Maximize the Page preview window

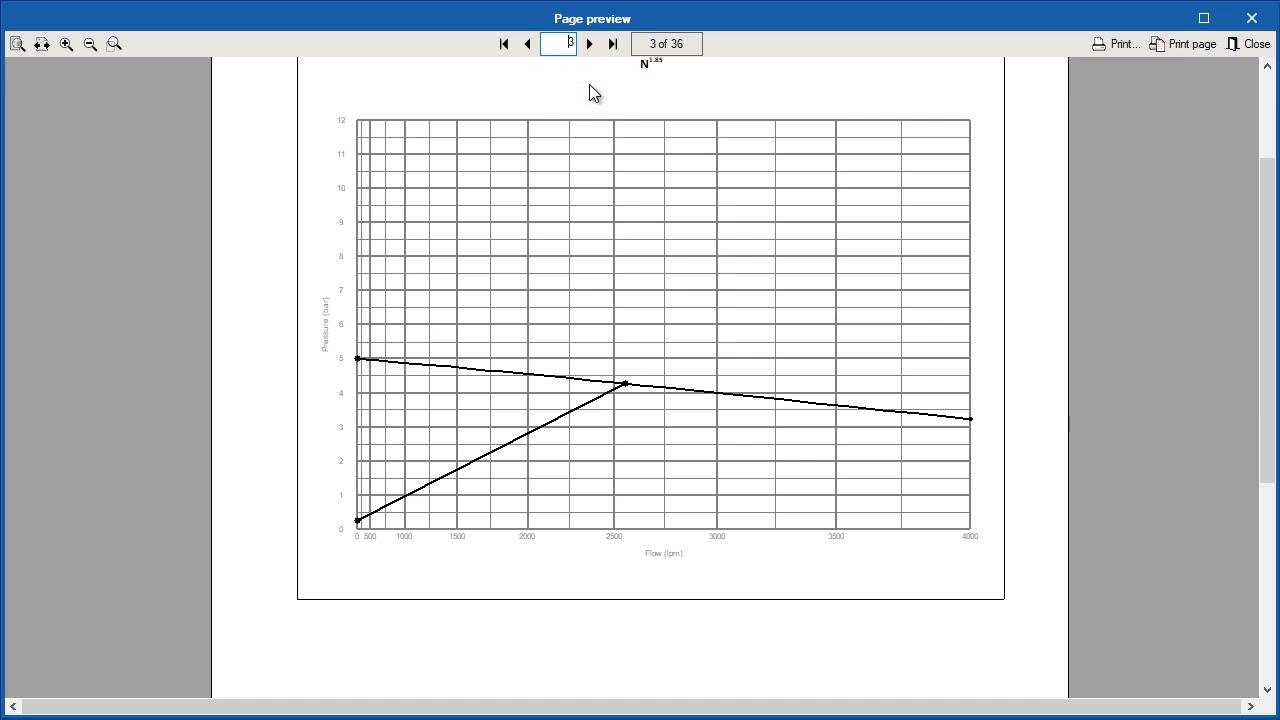coord(1204,18)
